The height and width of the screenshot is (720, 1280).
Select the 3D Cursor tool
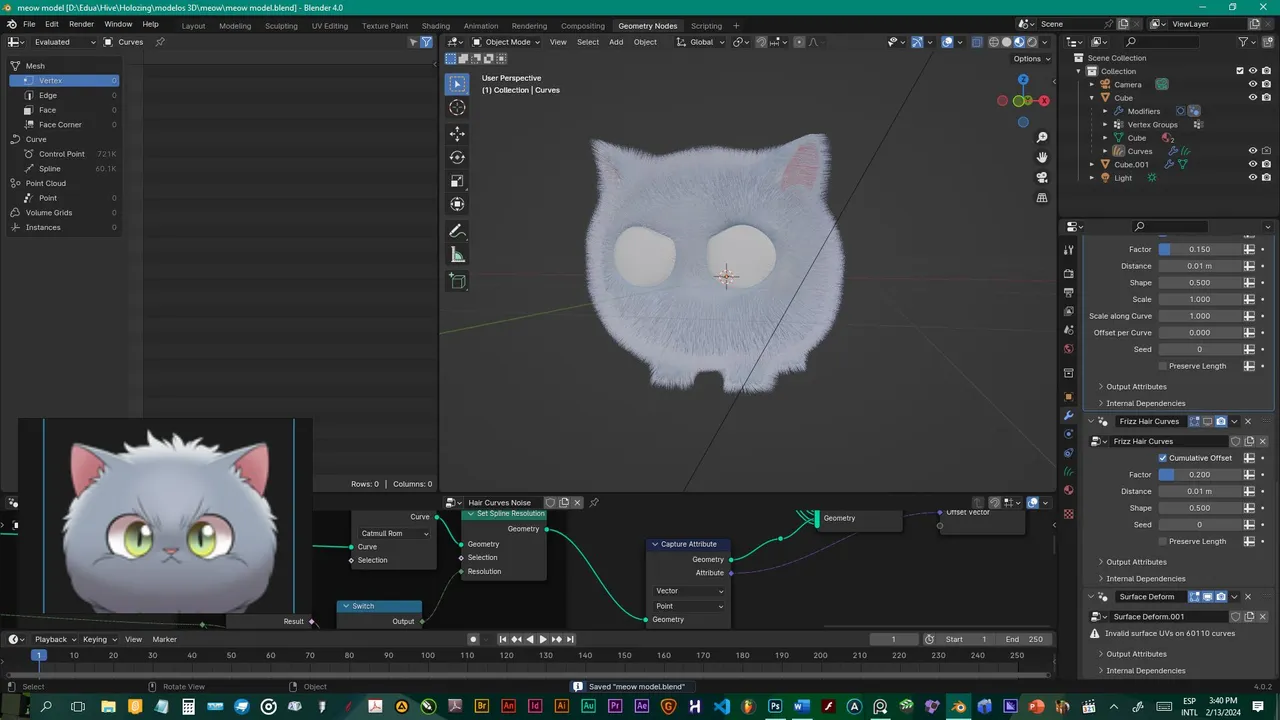(x=457, y=108)
